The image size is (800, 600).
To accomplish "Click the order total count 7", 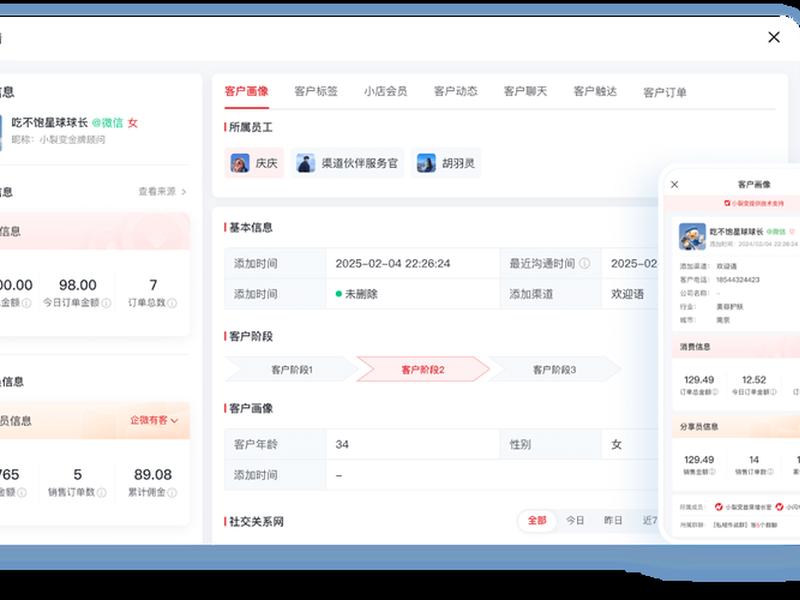I will click(x=153, y=285).
